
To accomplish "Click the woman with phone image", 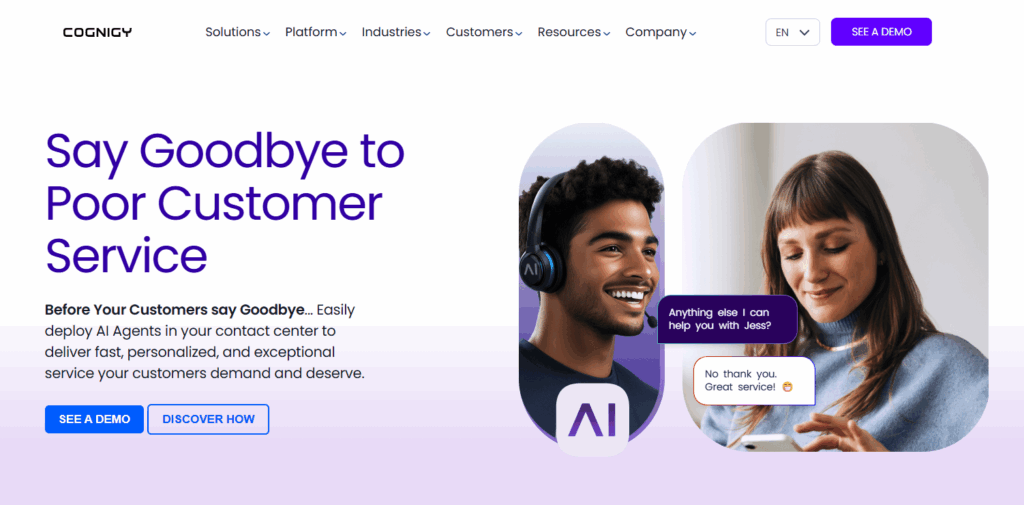I will coord(835,287).
